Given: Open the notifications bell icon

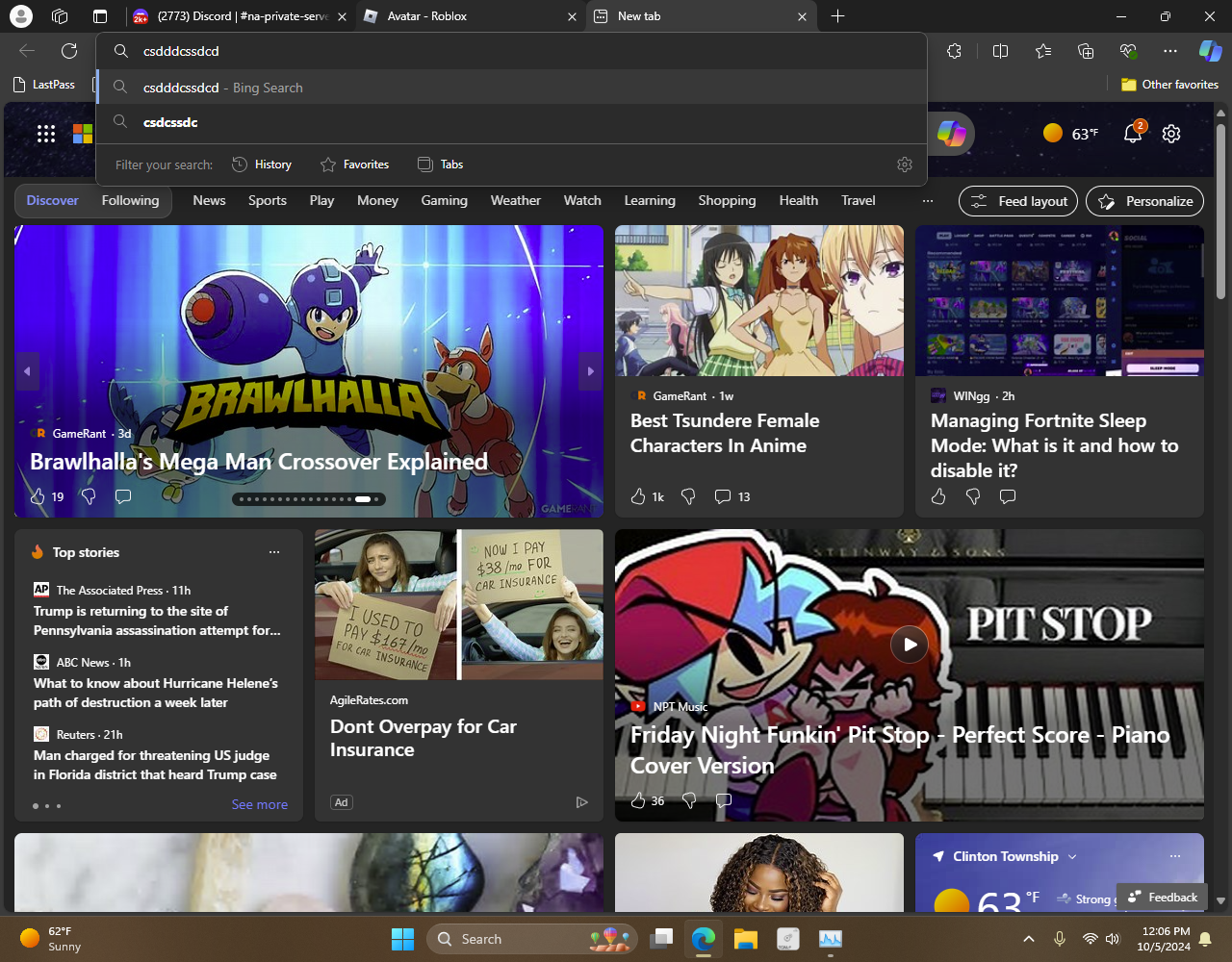Looking at the screenshot, I should click(1133, 133).
